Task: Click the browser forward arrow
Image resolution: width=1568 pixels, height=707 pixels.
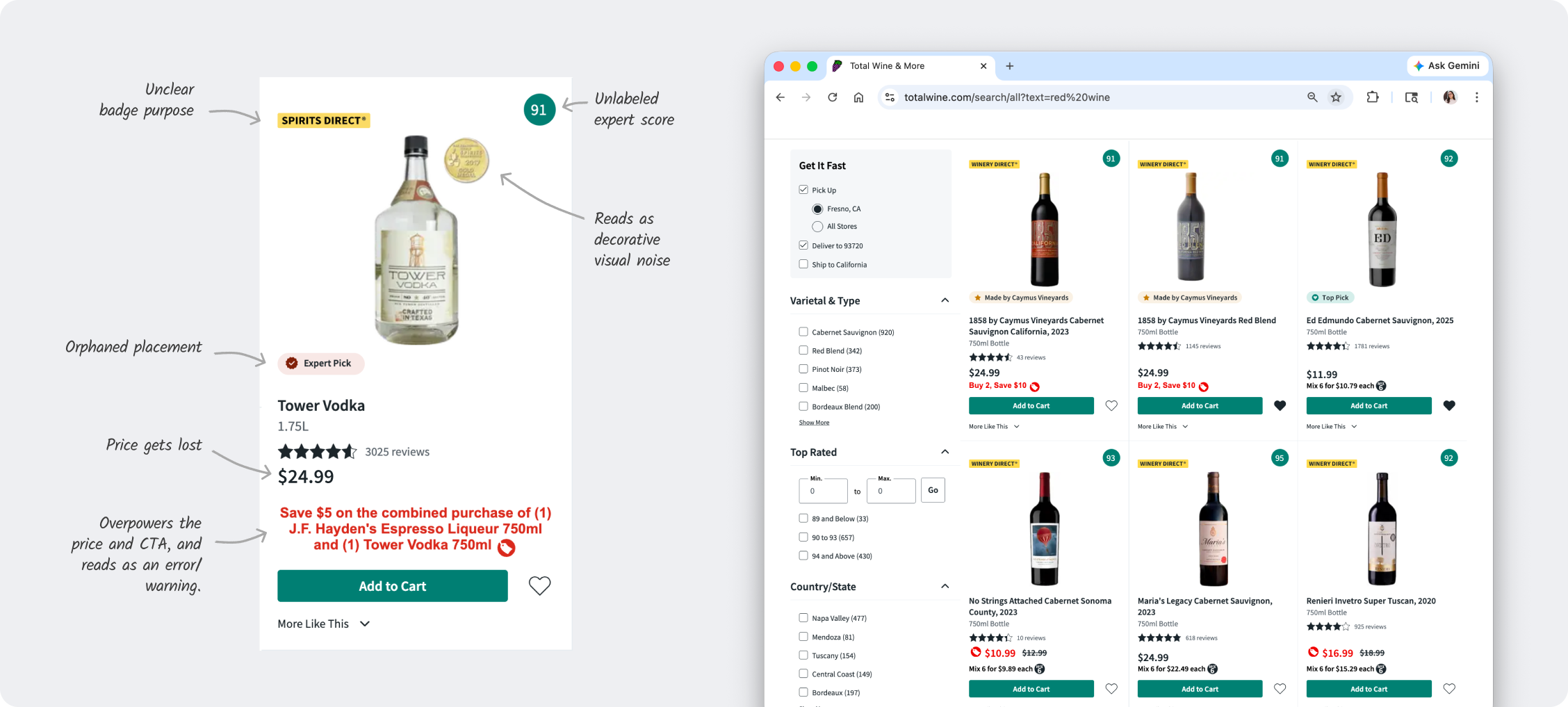Action: [x=806, y=97]
